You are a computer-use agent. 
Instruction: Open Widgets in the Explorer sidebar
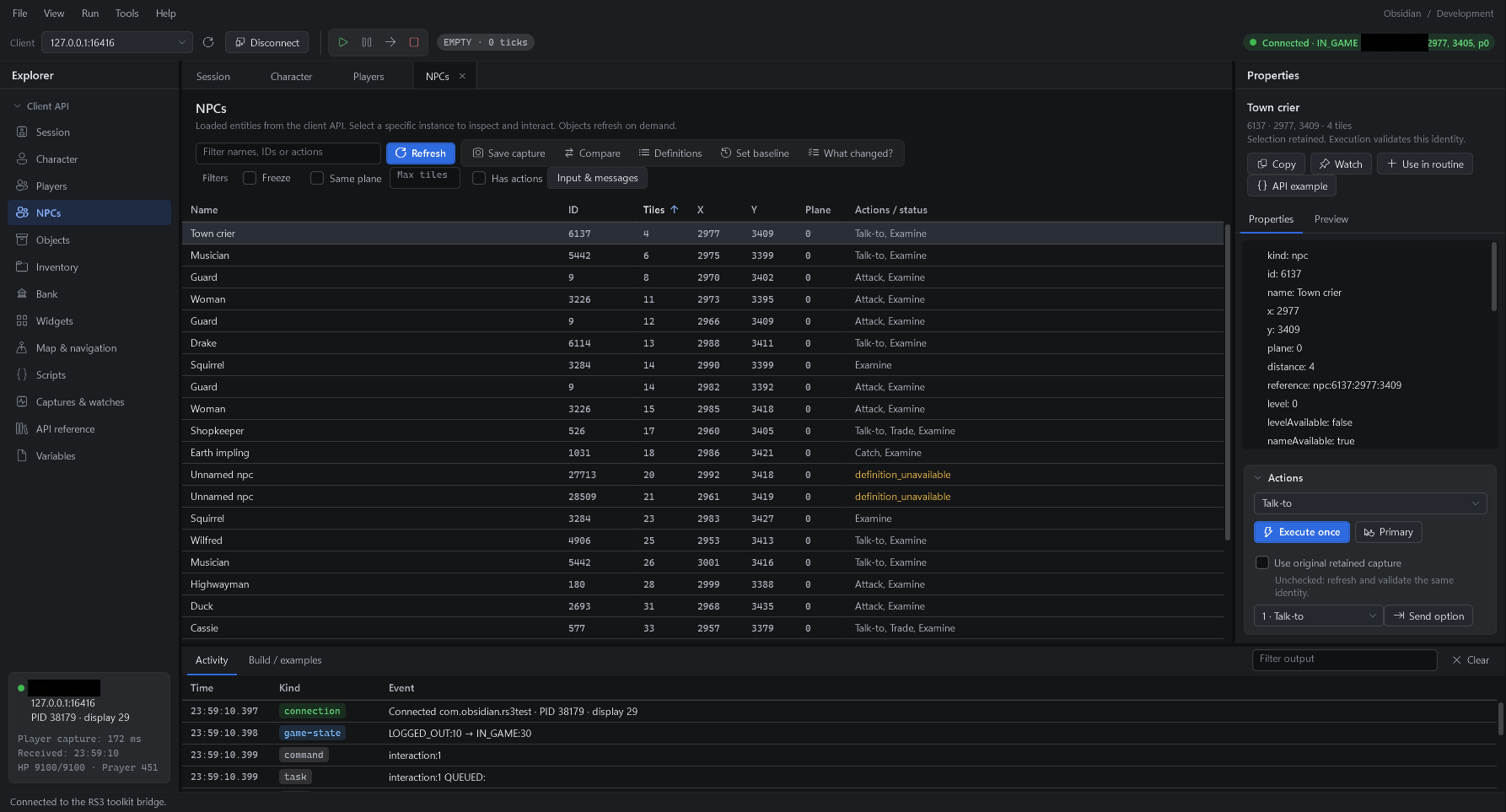pos(89,321)
